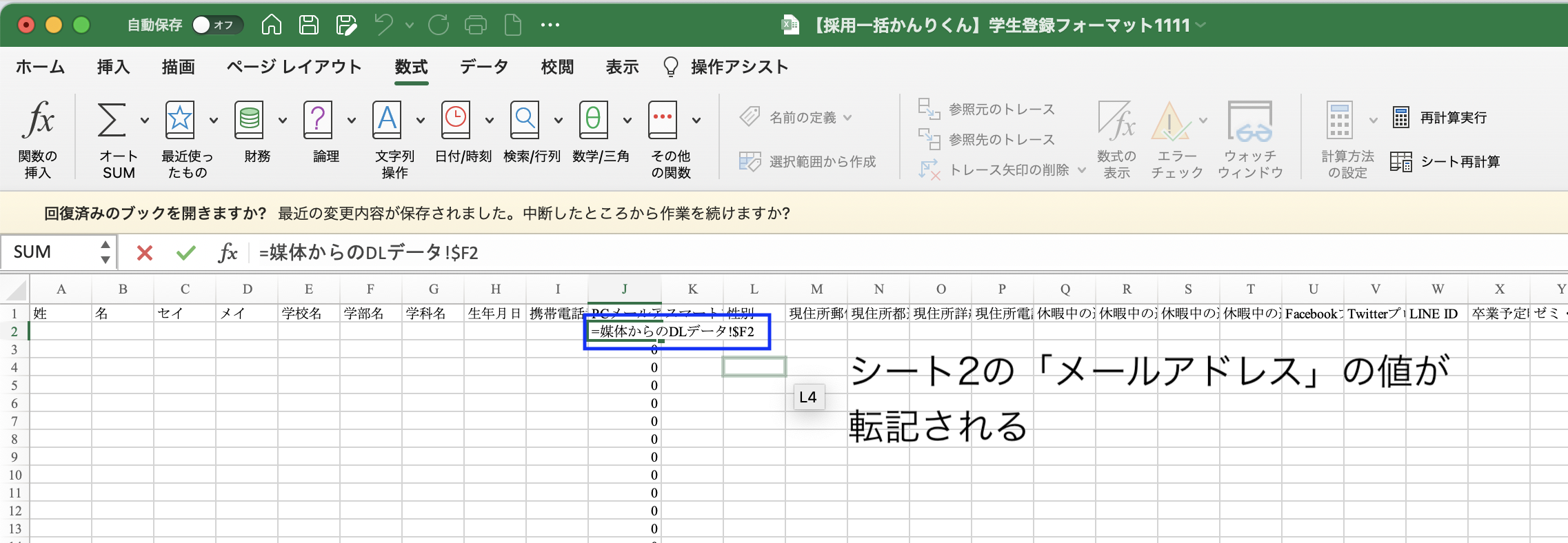This screenshot has height=543, width=1568.
Task: Open the Name Box dropdown showing SUM
Action: 105,253
